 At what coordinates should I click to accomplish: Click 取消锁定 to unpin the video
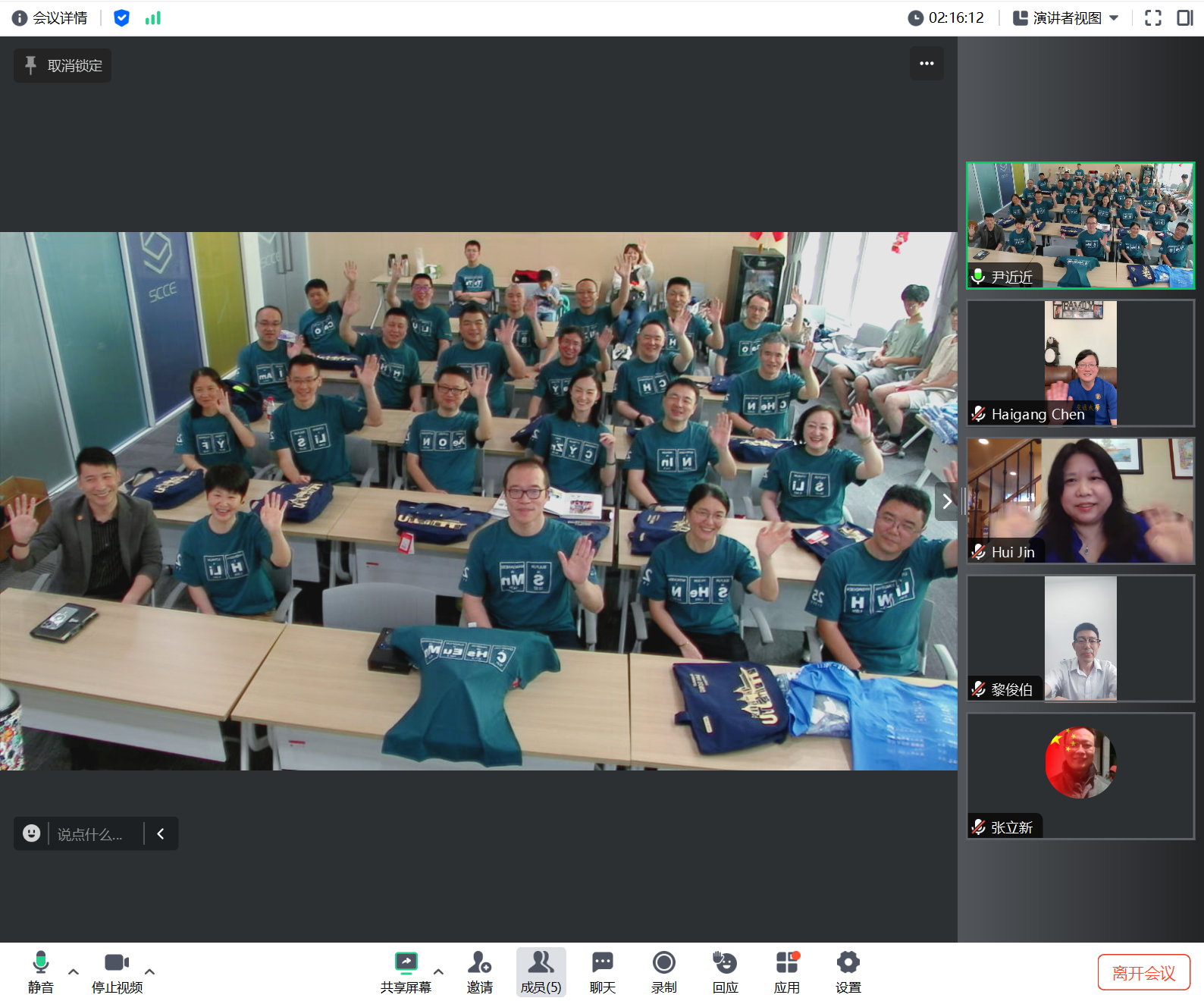[63, 66]
